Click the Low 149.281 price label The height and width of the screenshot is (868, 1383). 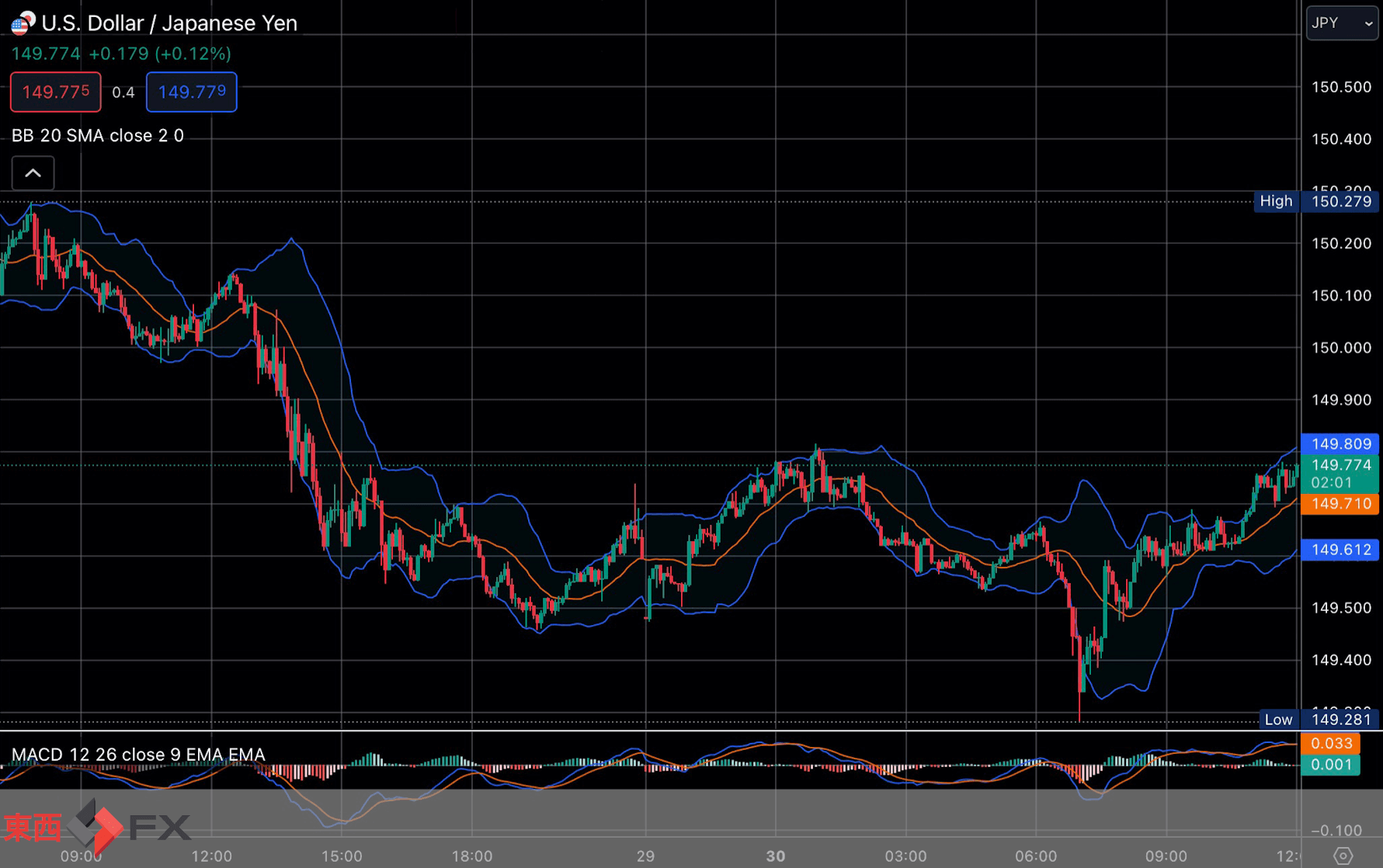tap(1319, 720)
